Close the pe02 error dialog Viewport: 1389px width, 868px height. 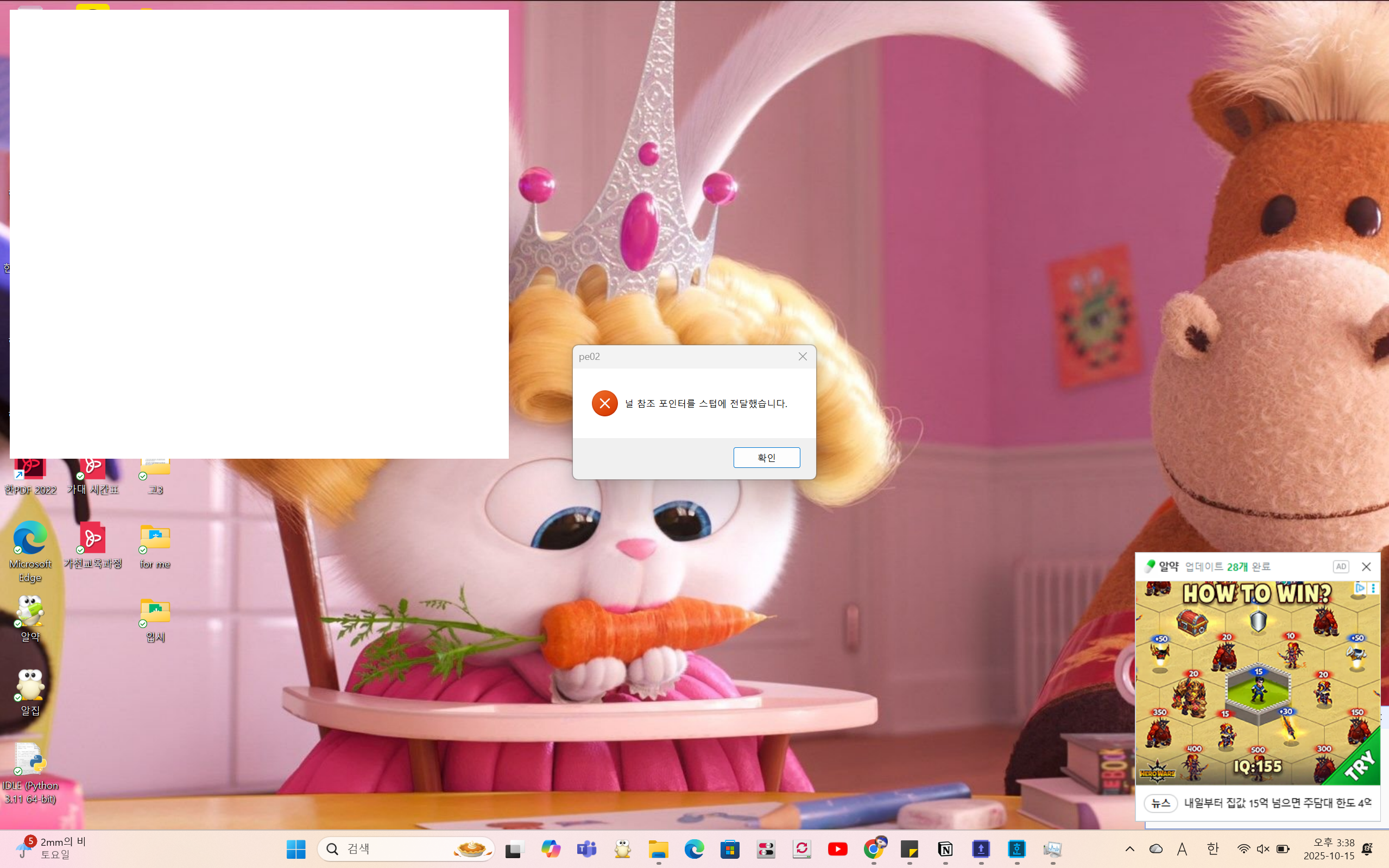802,357
